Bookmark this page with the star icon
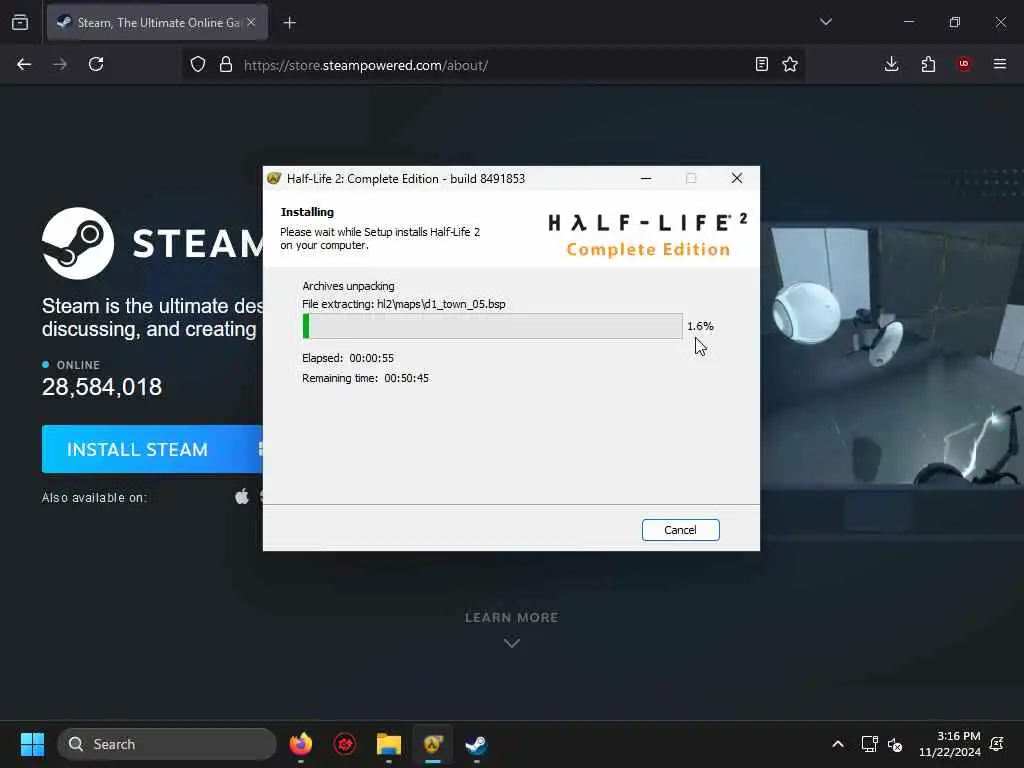 pos(790,64)
